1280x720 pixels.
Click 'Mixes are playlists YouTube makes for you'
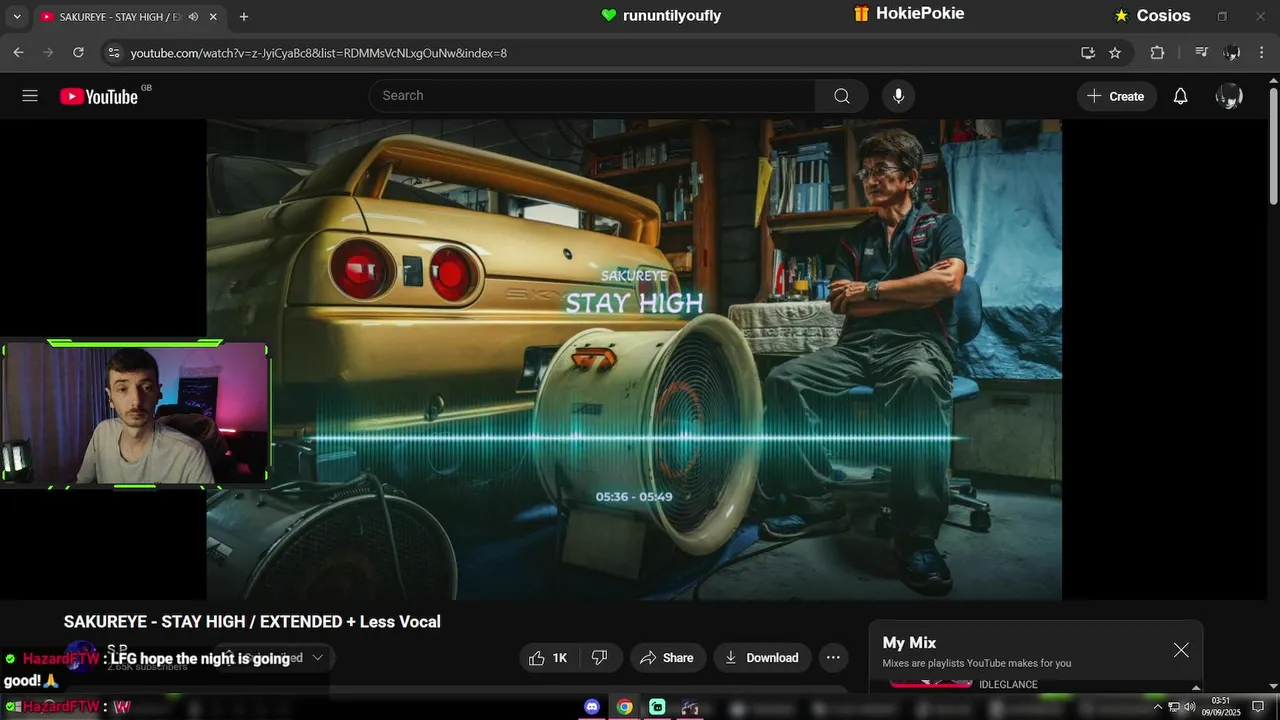coord(977,663)
